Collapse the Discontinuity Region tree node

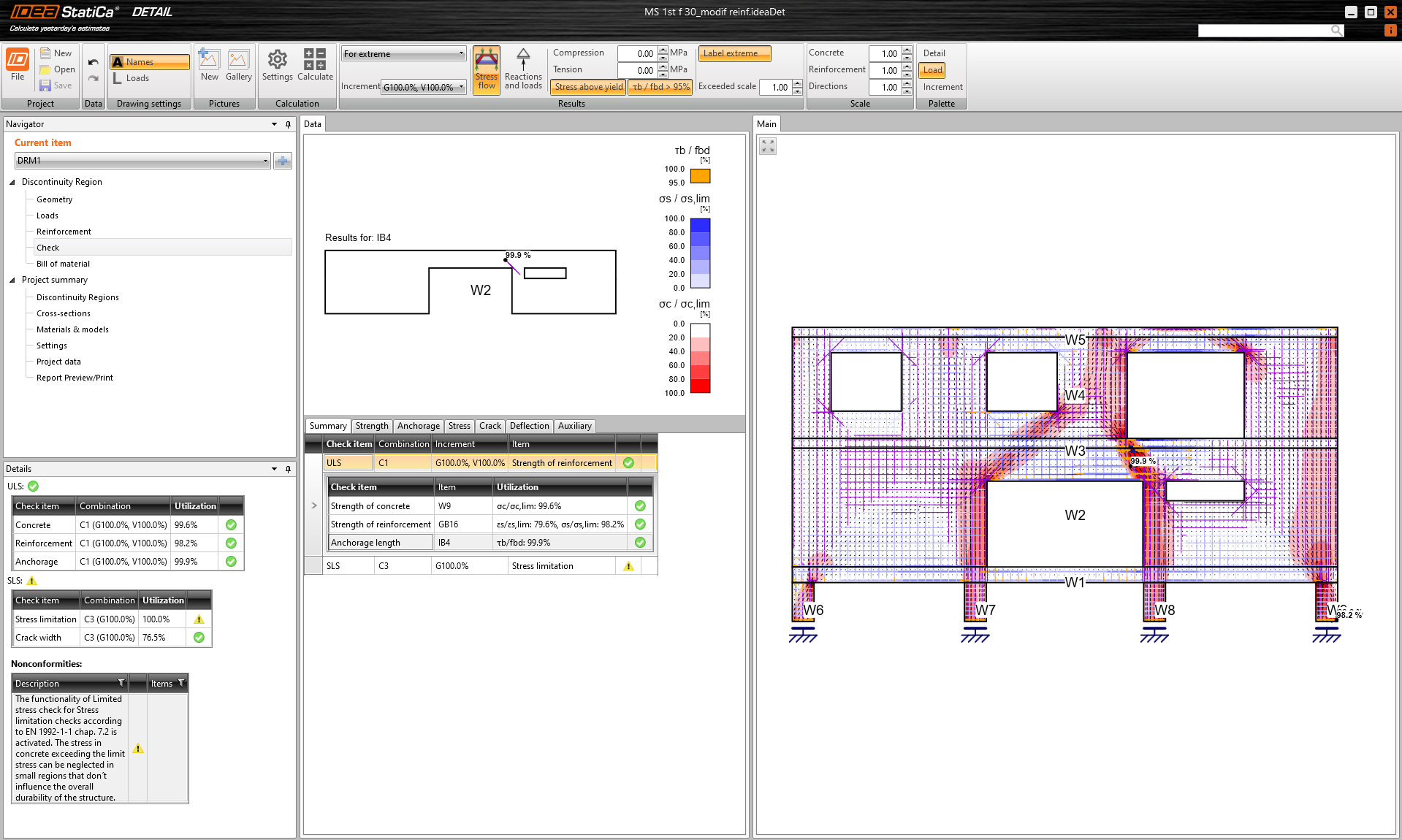tap(12, 182)
